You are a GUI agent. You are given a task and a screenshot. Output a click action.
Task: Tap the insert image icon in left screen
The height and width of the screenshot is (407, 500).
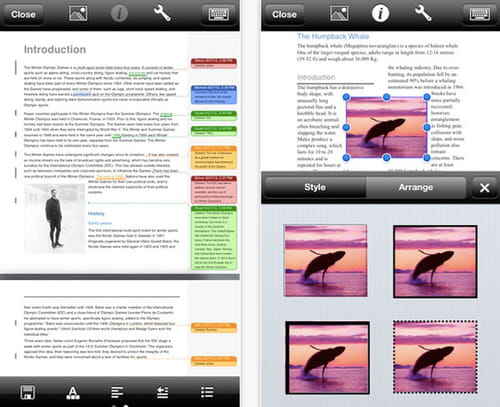point(78,14)
